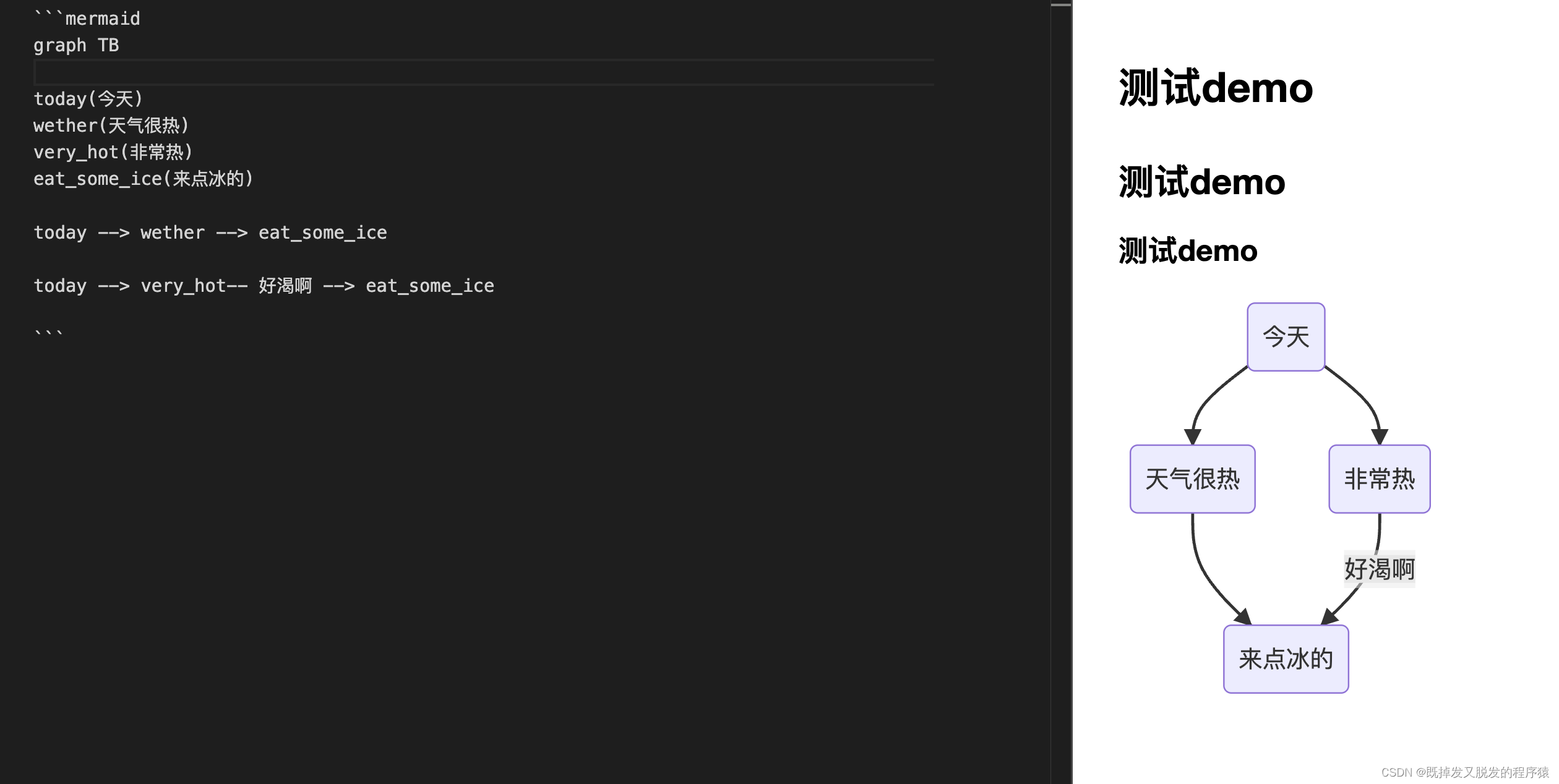This screenshot has width=1559, height=784.
Task: Click the empty highlighted editor line
Action: click(x=483, y=72)
